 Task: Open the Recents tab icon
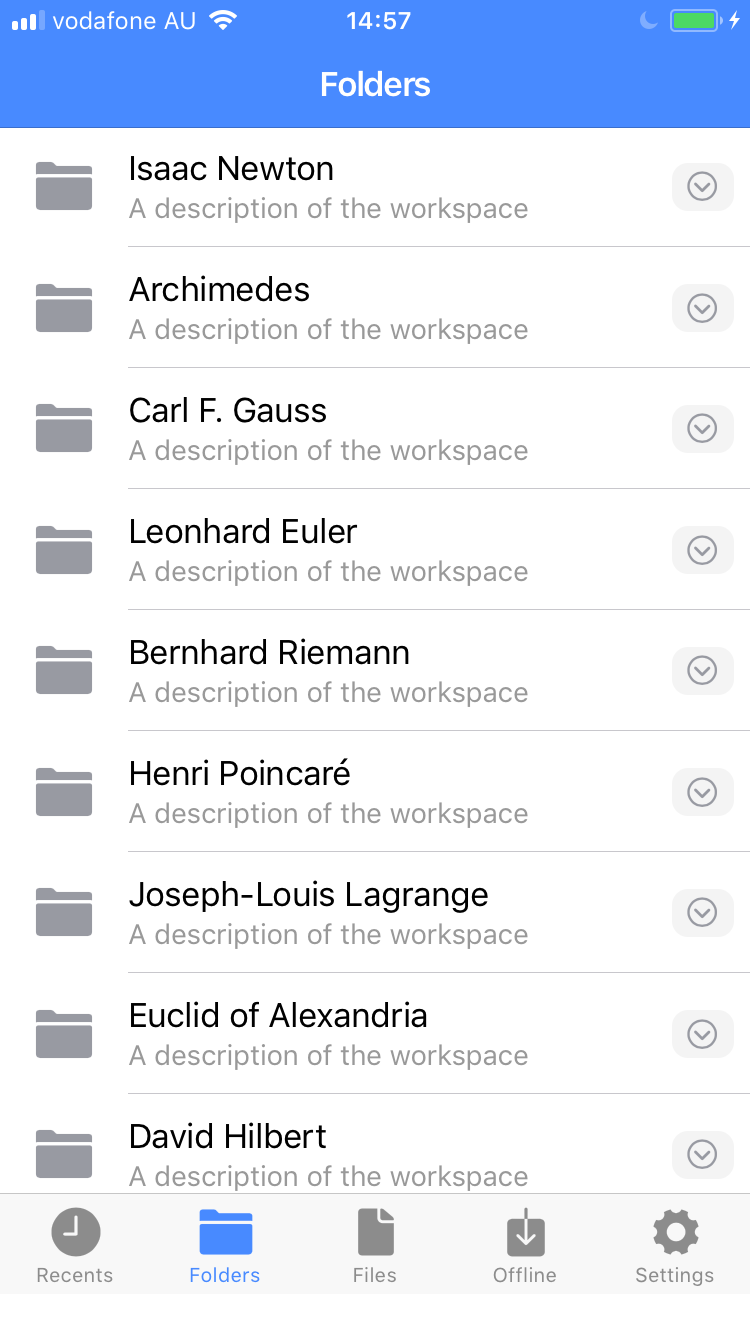pos(75,1232)
